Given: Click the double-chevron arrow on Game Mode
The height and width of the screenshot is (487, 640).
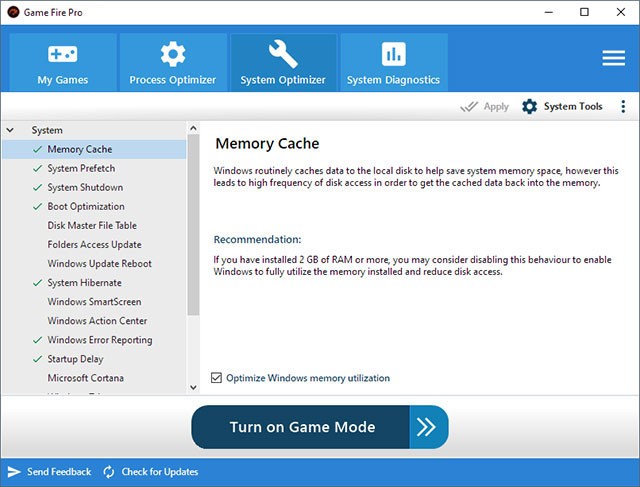Looking at the screenshot, I should click(x=427, y=427).
